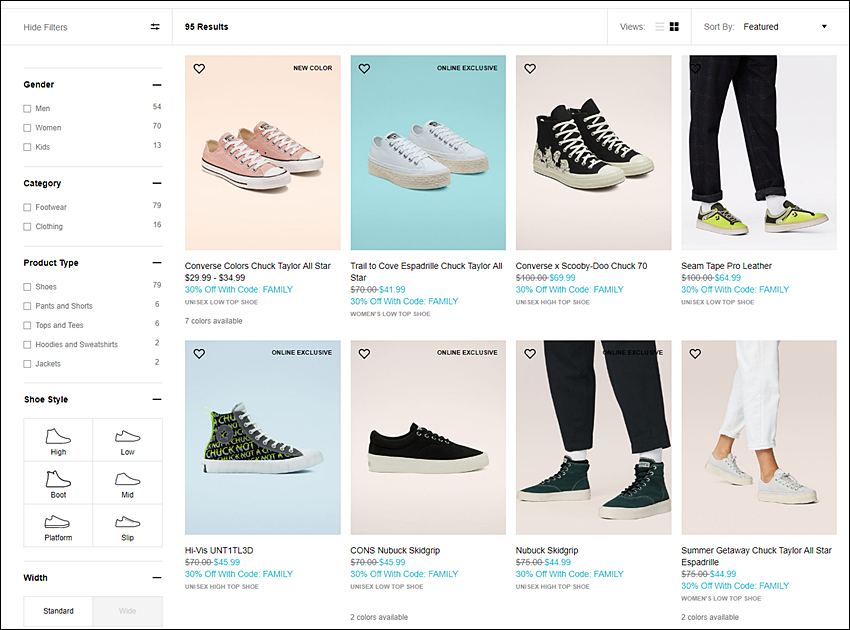Check the Shoes product type
The width and height of the screenshot is (850, 630).
[x=27, y=287]
